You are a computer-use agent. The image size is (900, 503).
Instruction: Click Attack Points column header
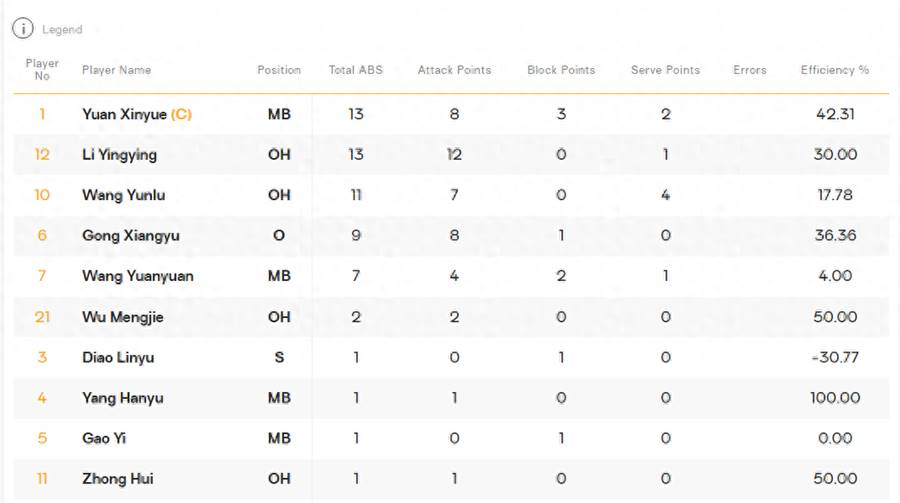click(x=455, y=70)
